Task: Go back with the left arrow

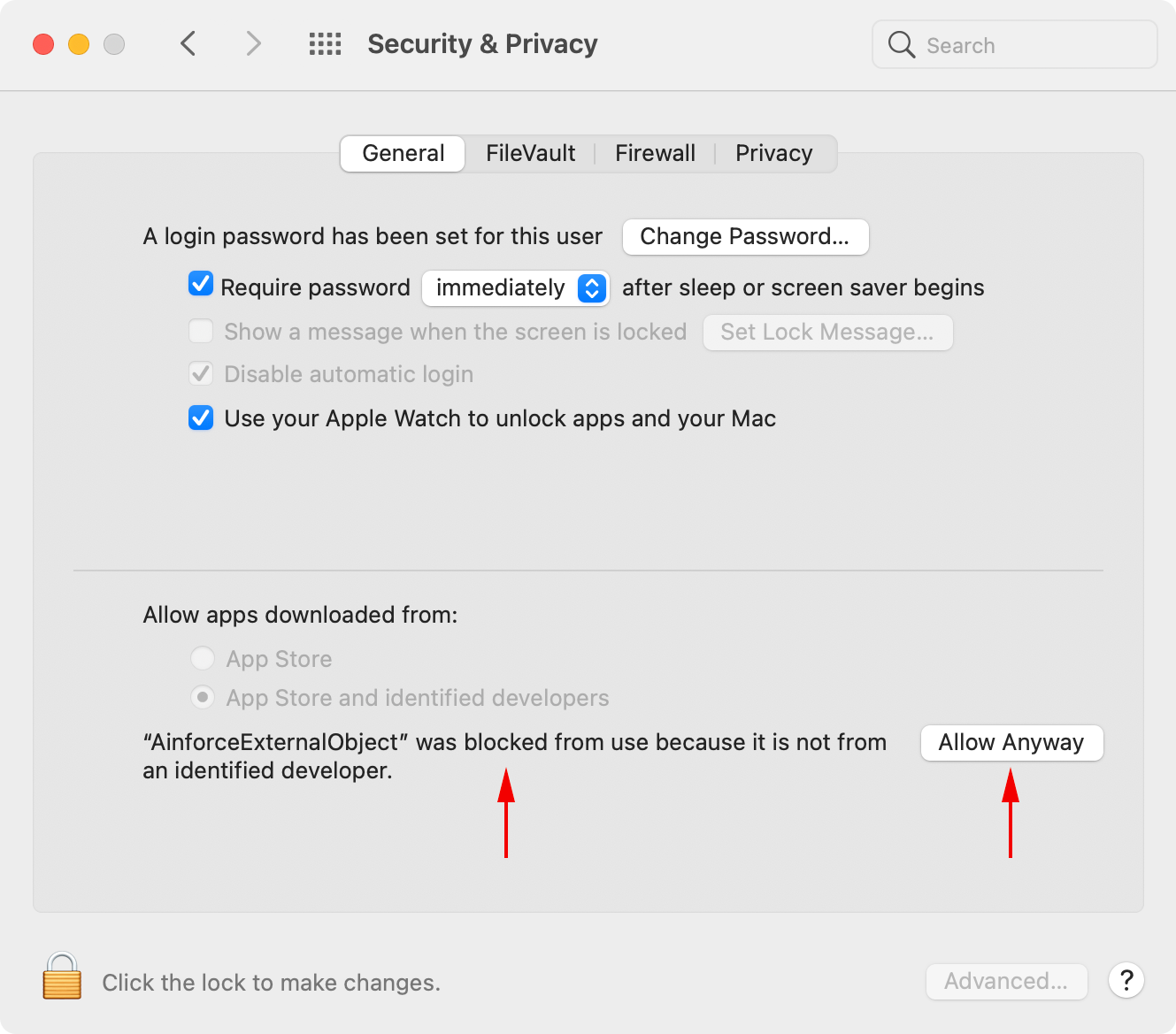Action: 188,43
